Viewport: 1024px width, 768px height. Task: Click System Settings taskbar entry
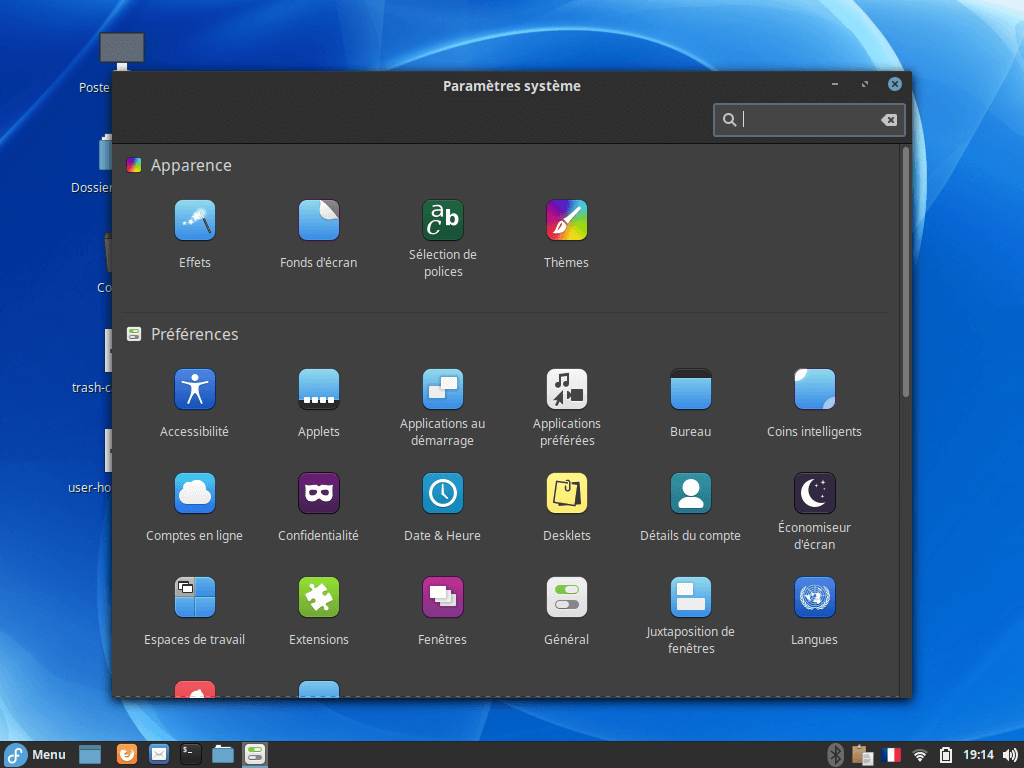pyautogui.click(x=255, y=754)
